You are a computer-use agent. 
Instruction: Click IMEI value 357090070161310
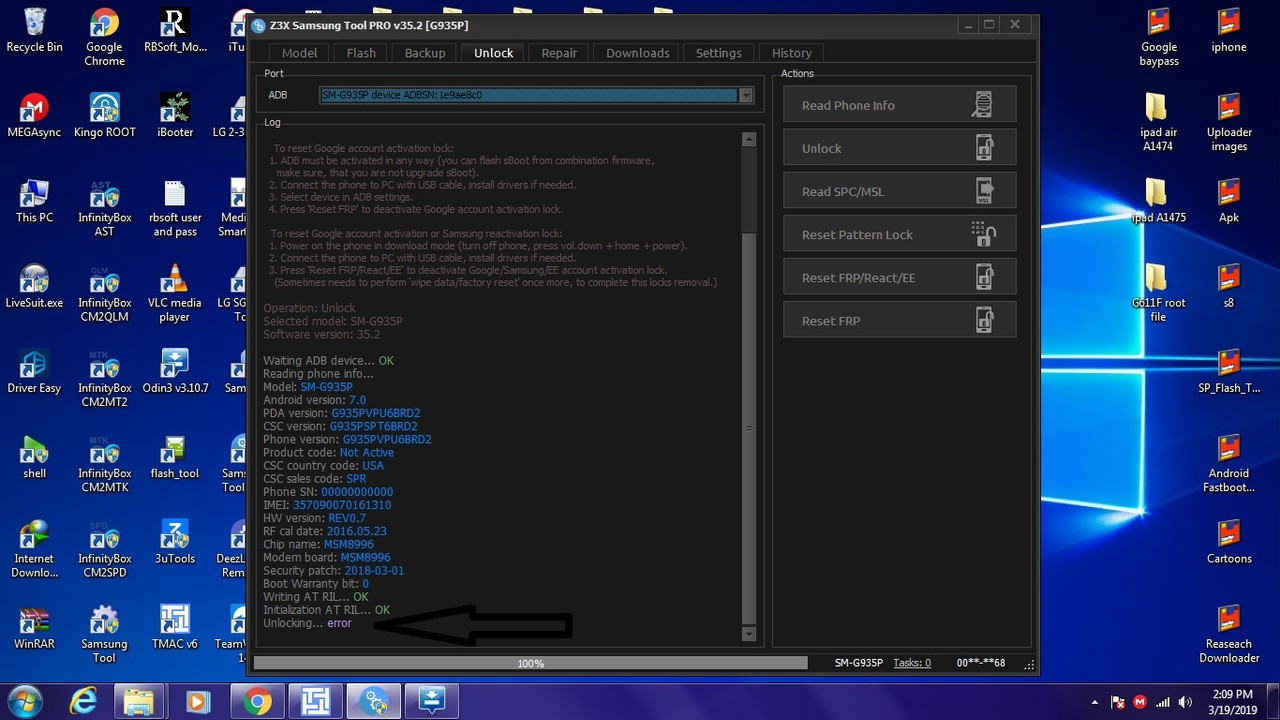tap(342, 505)
